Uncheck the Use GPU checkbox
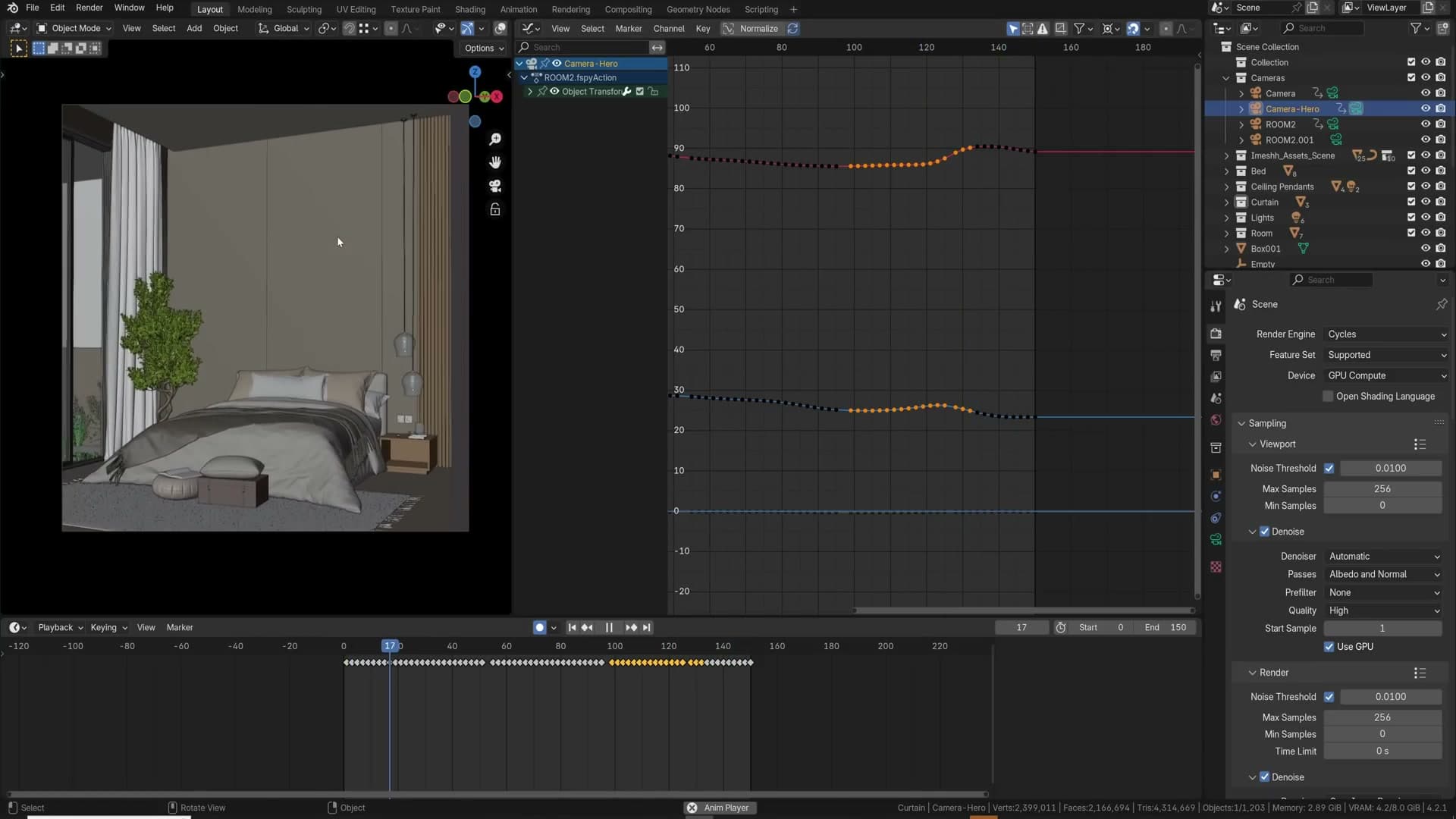Viewport: 1456px width, 819px height. point(1329,647)
